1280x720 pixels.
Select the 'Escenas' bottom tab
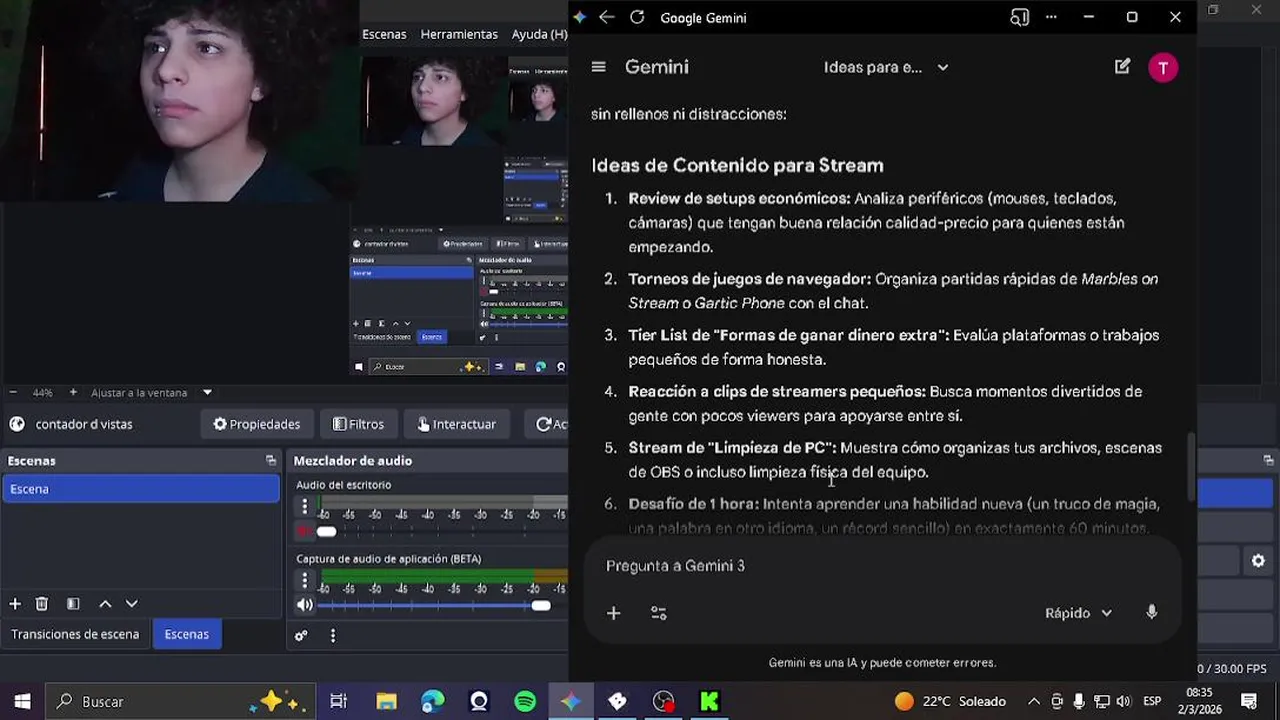click(x=187, y=634)
